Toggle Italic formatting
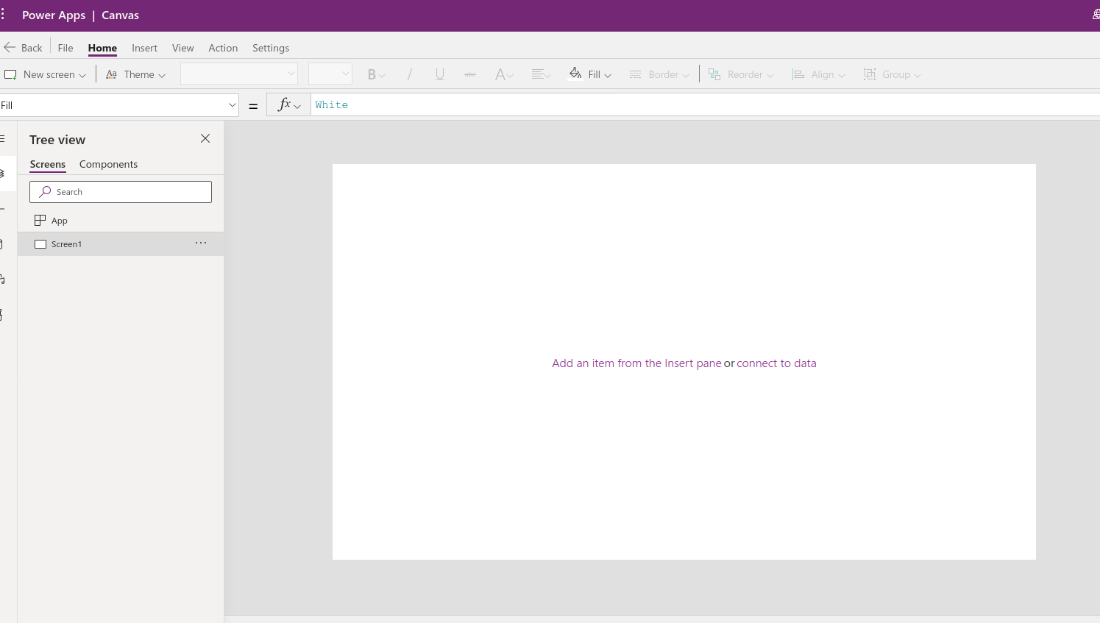 (x=410, y=74)
